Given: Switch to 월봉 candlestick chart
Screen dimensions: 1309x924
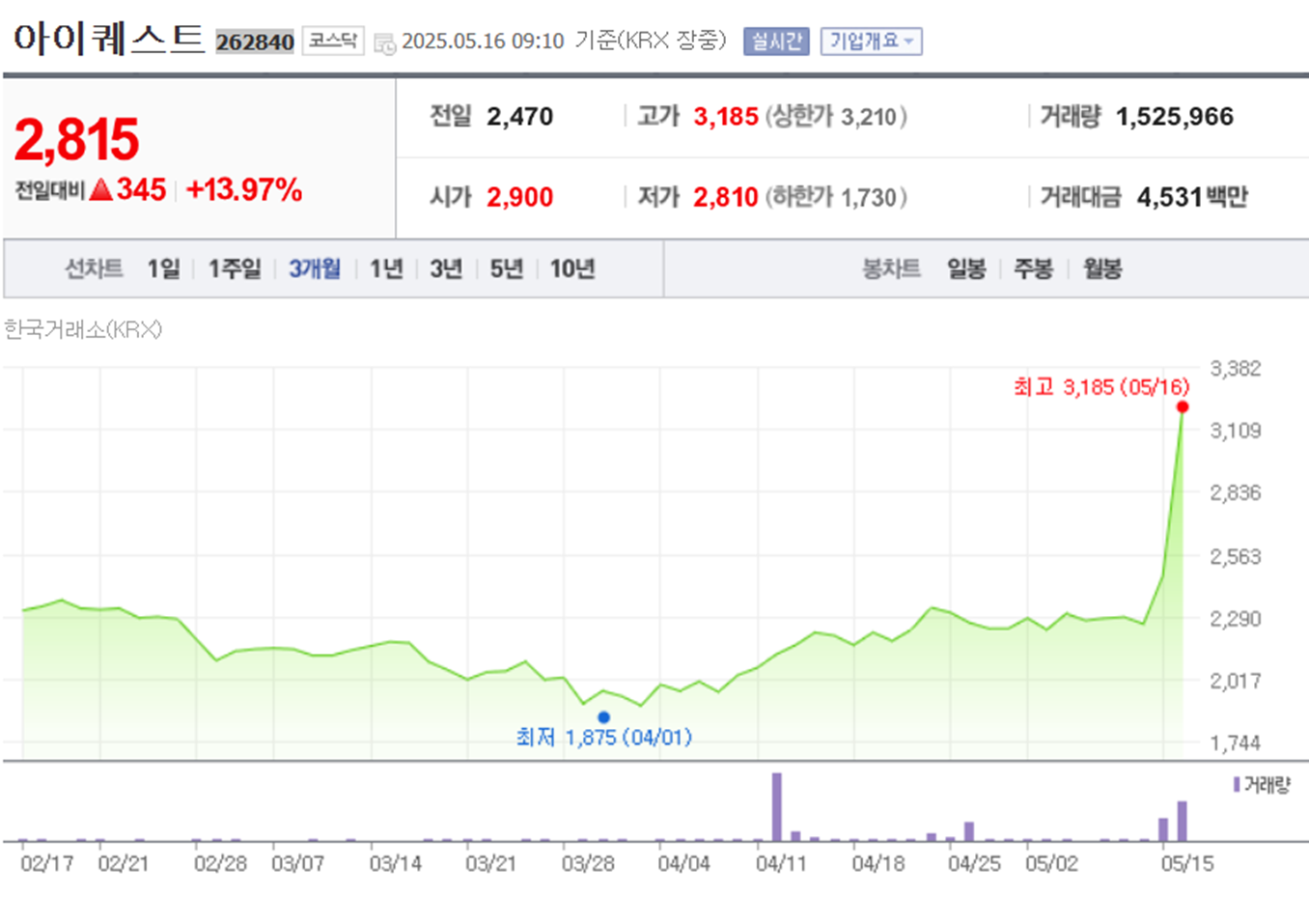Looking at the screenshot, I should [1102, 268].
